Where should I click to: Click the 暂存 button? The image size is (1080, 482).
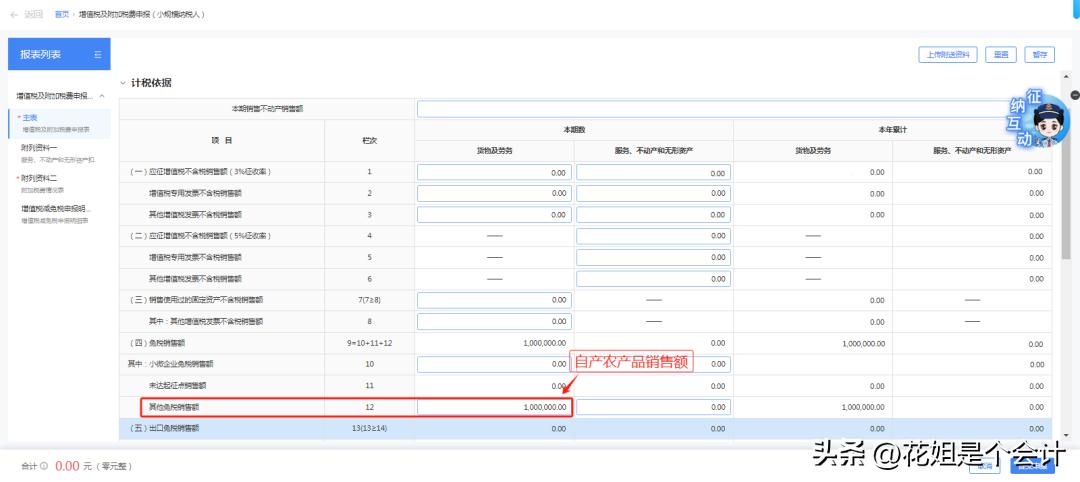point(1039,55)
